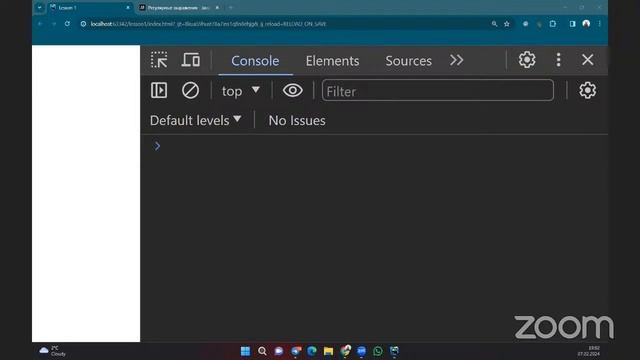
Task: Open the Chrome profile avatar
Action: pos(586,24)
